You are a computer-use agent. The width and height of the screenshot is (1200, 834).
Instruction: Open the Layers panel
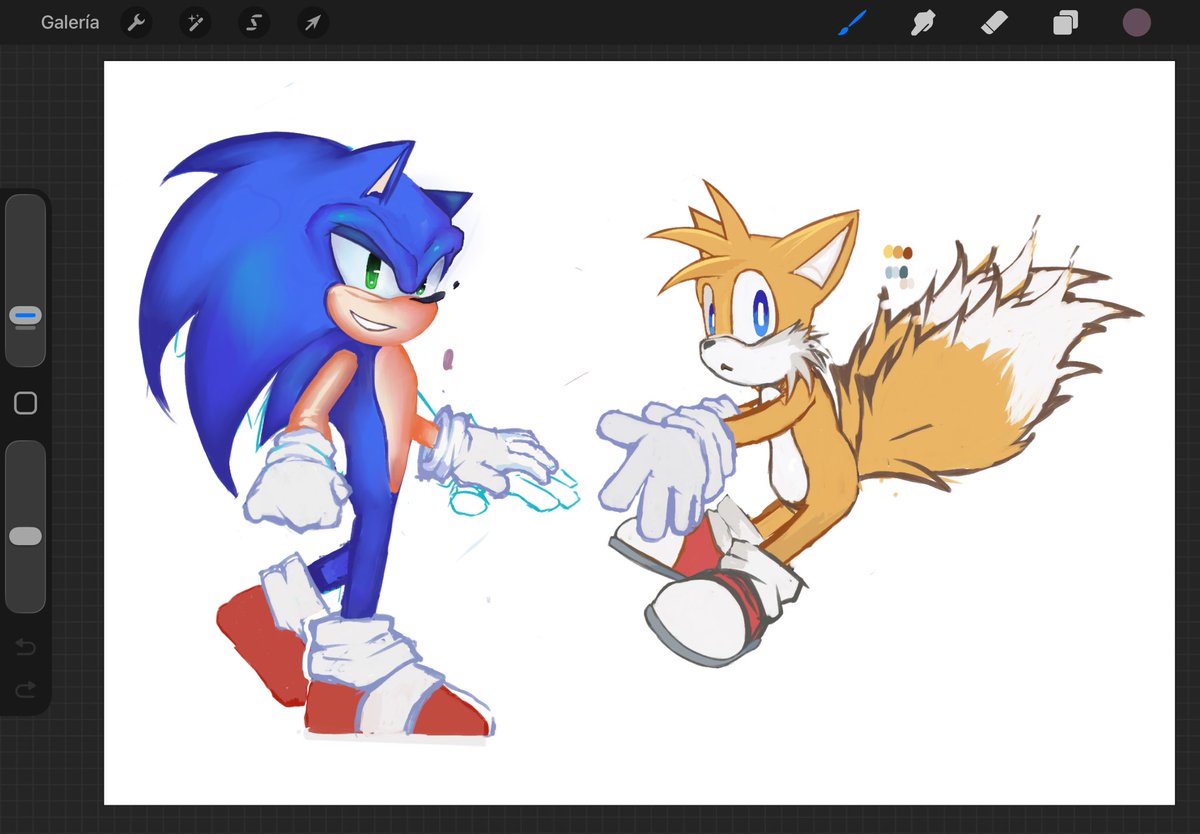pos(1065,22)
